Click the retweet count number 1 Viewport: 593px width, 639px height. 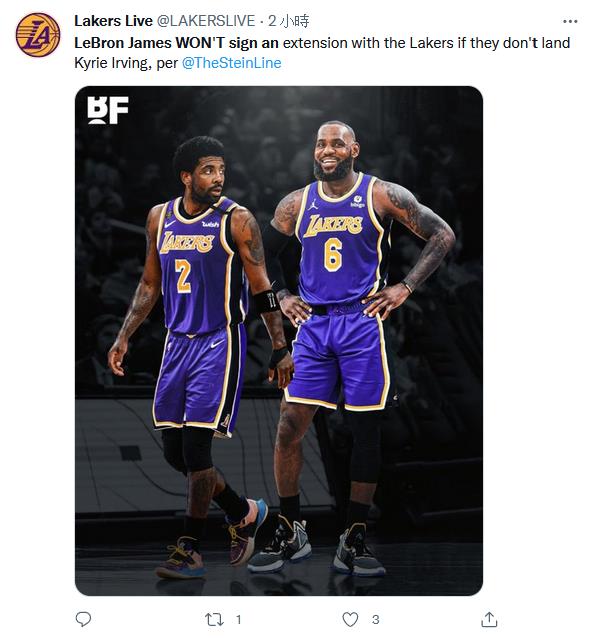[x=238, y=620]
